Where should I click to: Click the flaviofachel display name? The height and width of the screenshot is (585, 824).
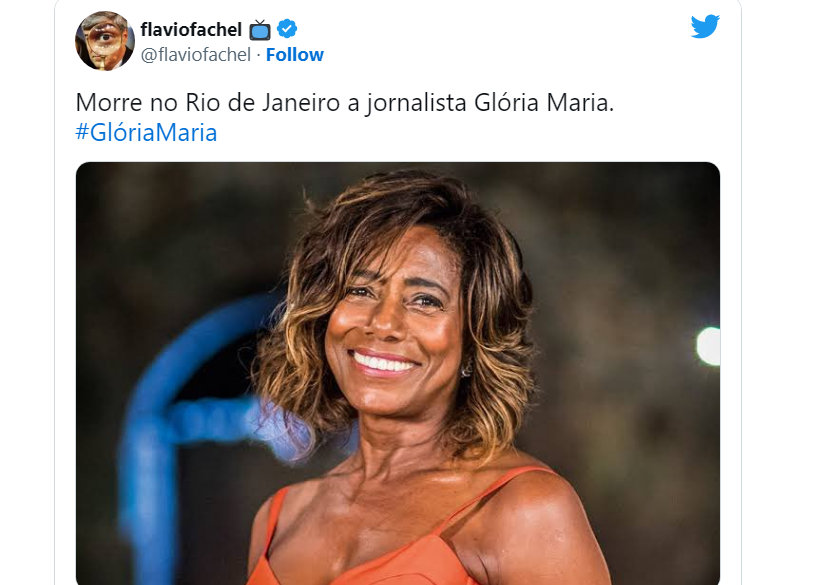[x=191, y=29]
